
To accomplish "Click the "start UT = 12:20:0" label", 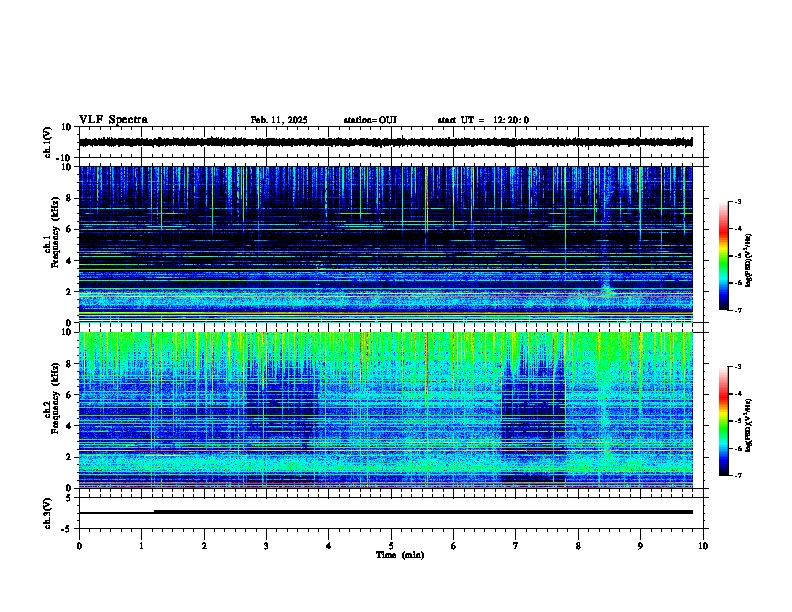I will pos(483,120).
